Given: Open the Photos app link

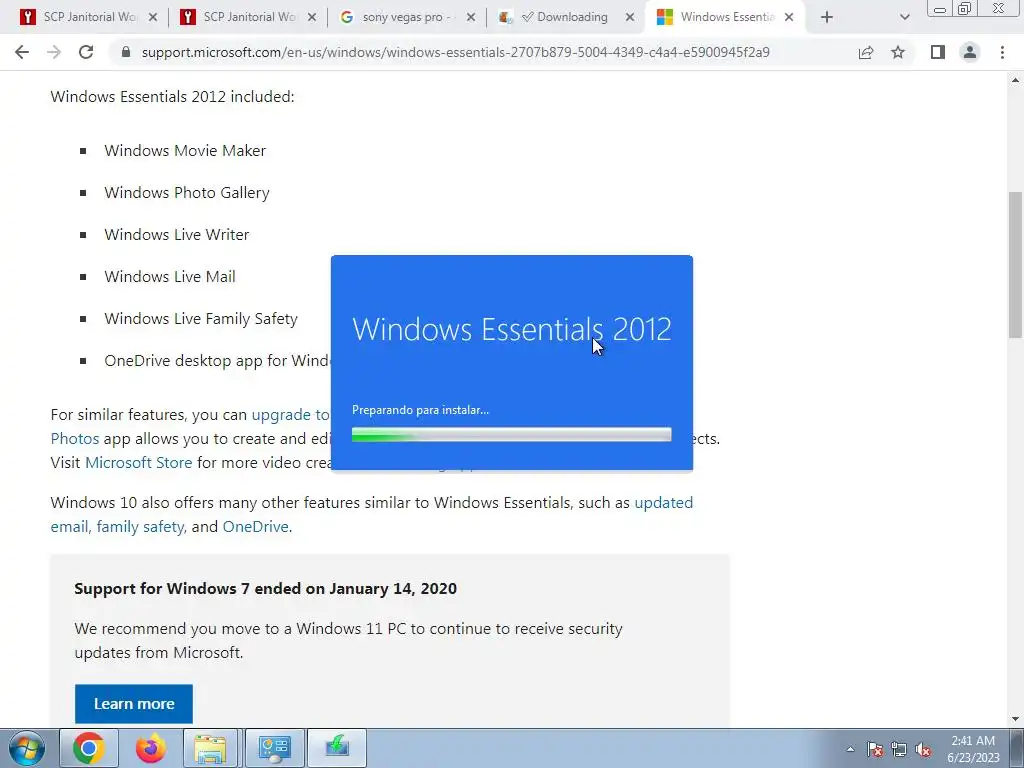Looking at the screenshot, I should (x=74, y=438).
